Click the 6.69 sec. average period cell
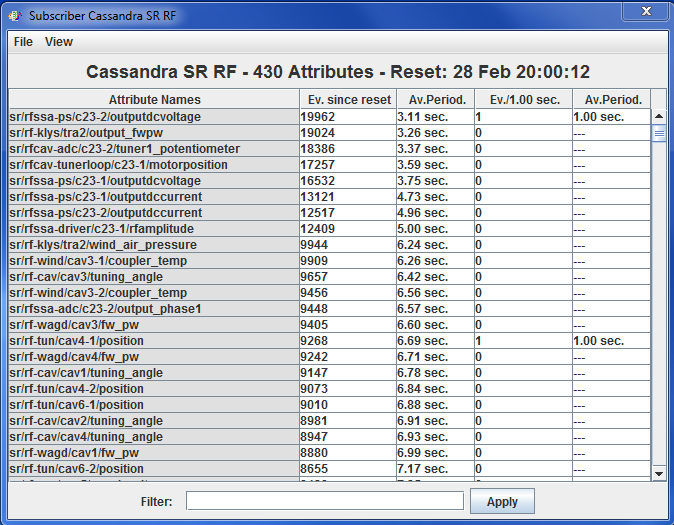674x525 pixels. 436,341
